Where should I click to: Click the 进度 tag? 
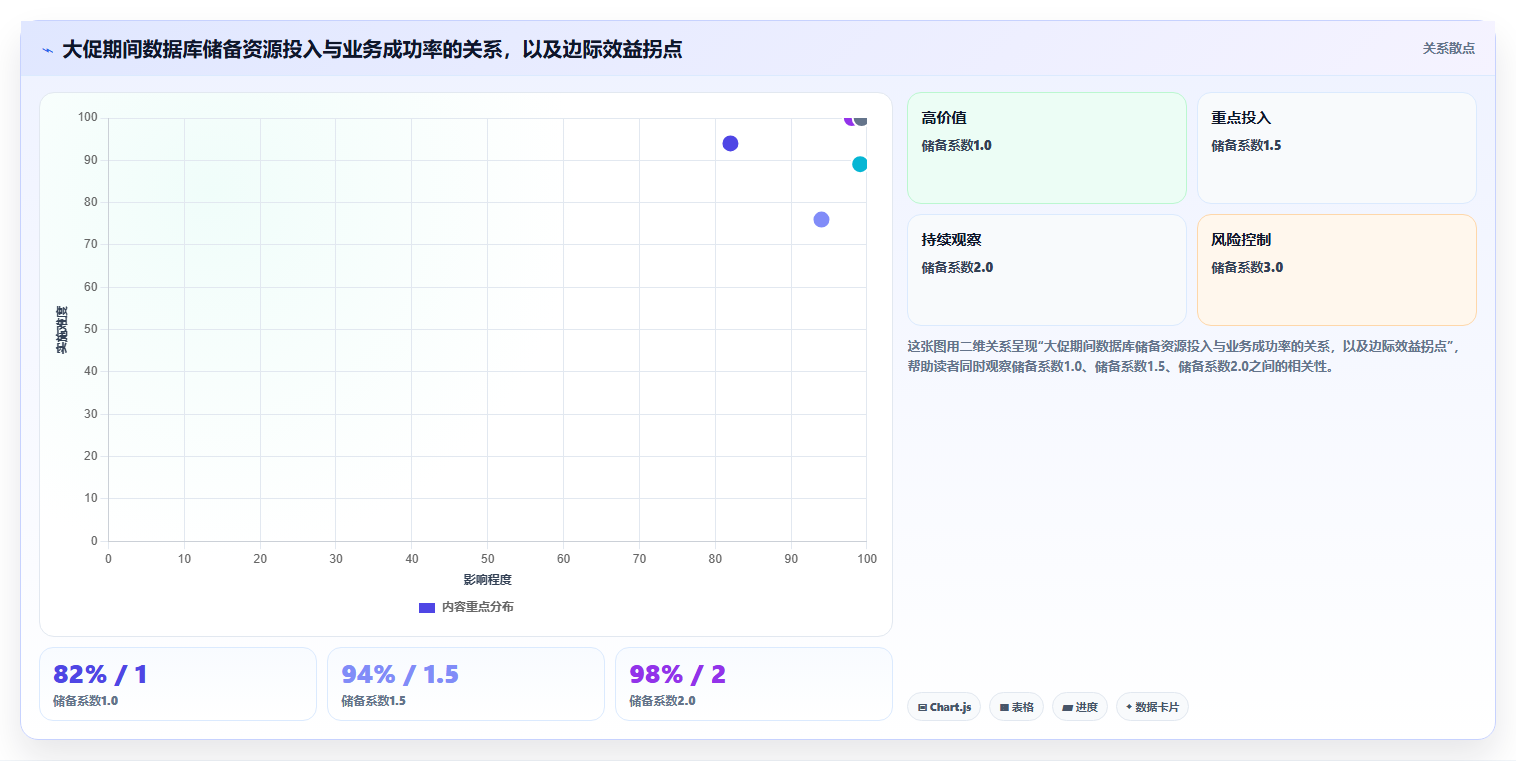(1080, 707)
